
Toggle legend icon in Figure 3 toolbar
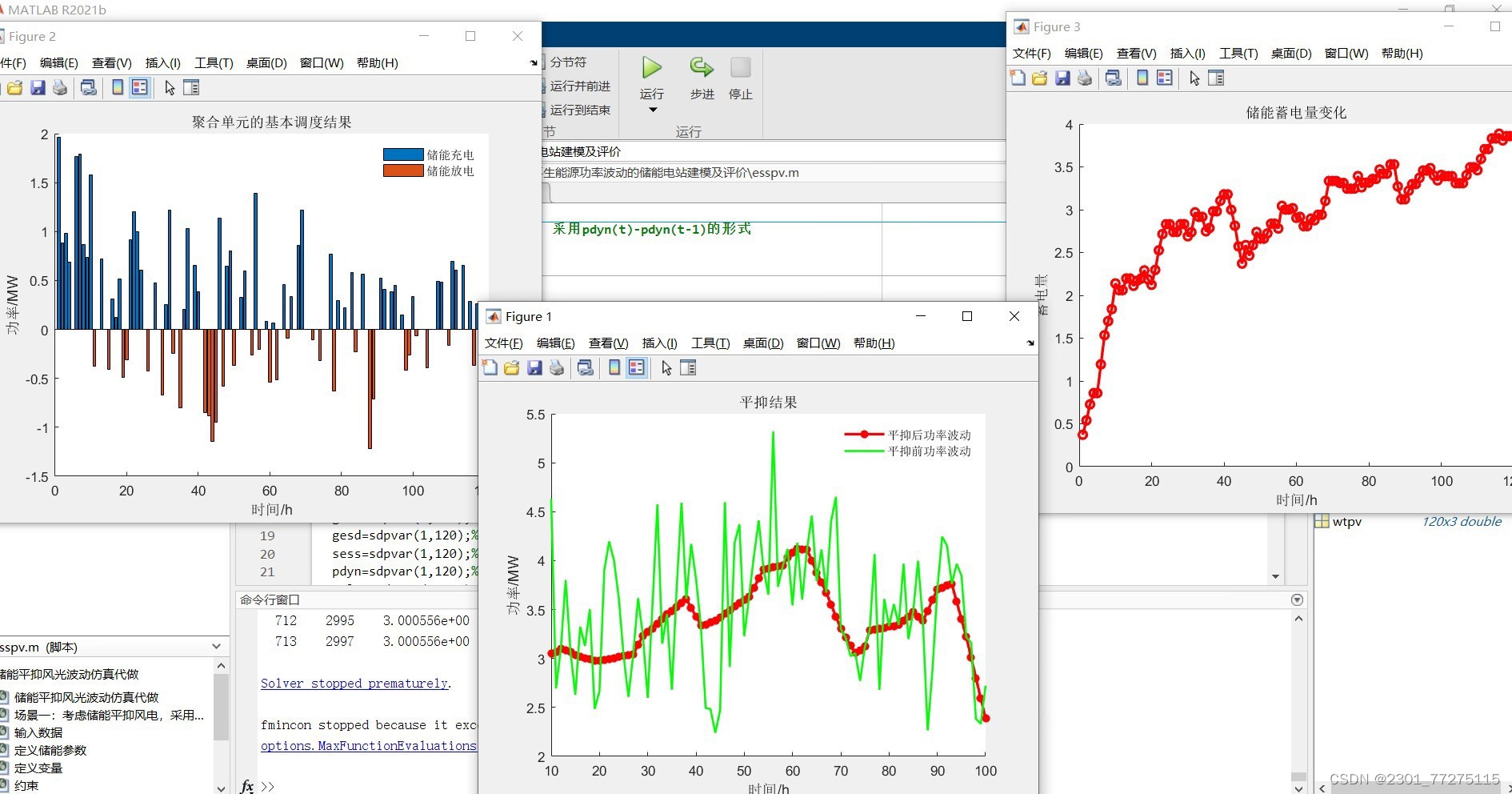point(1165,78)
